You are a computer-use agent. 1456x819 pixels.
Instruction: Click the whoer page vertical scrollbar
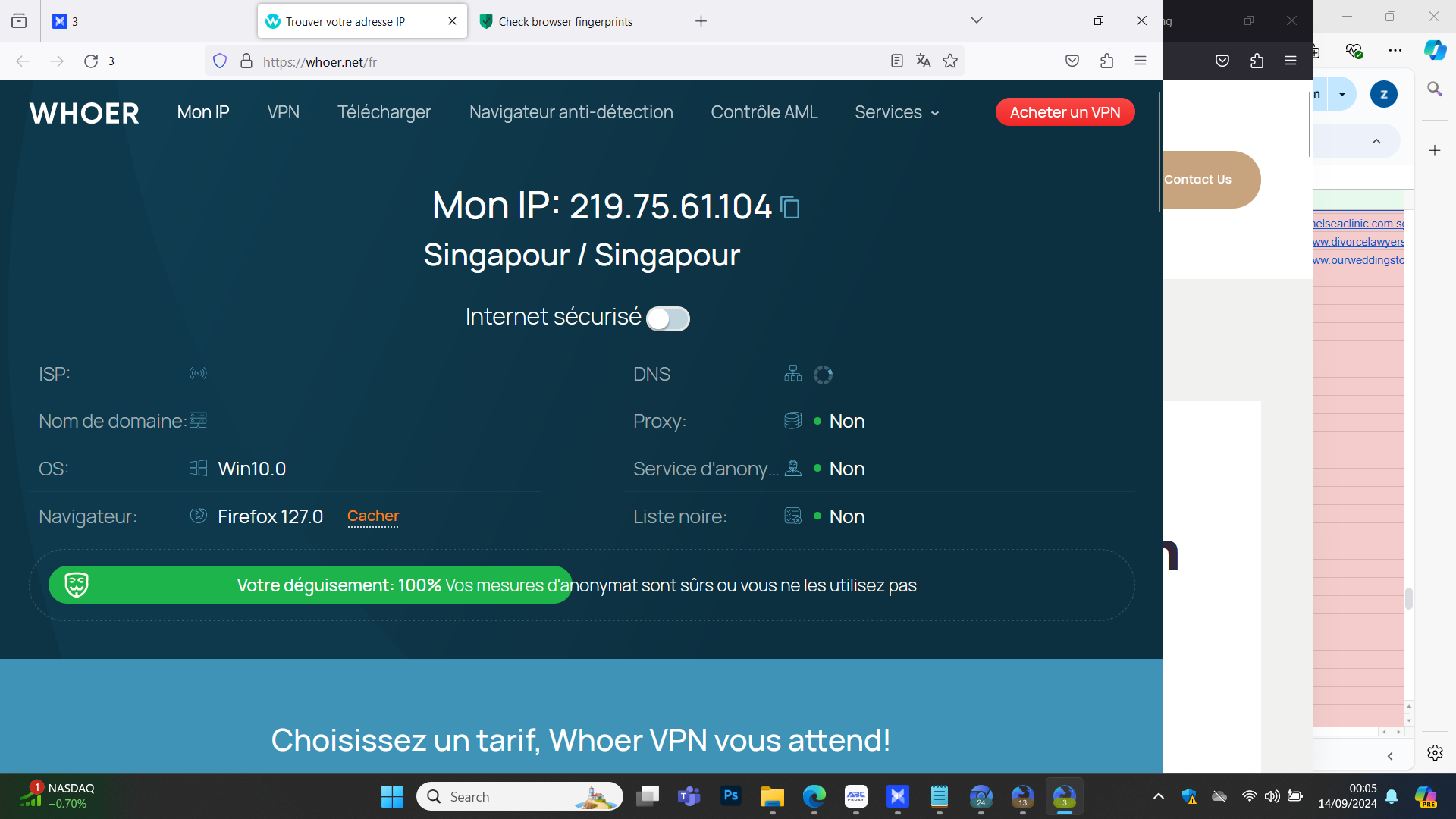(x=1159, y=152)
